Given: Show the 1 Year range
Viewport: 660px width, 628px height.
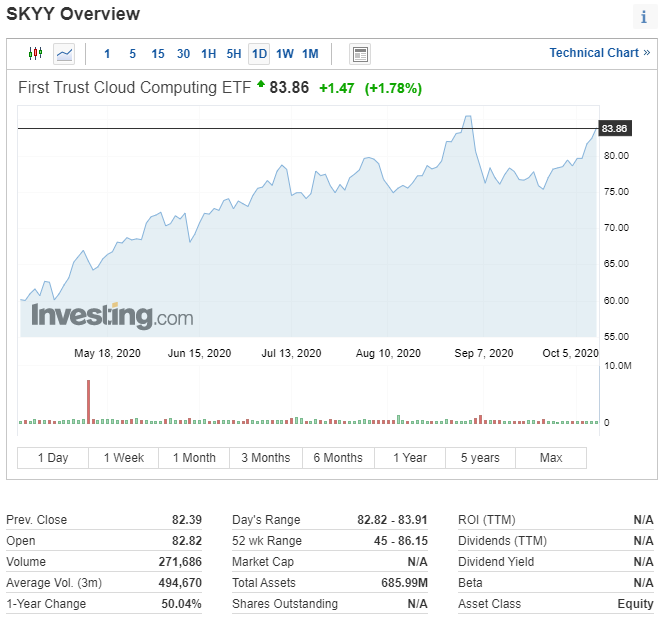Looking at the screenshot, I should (410, 458).
